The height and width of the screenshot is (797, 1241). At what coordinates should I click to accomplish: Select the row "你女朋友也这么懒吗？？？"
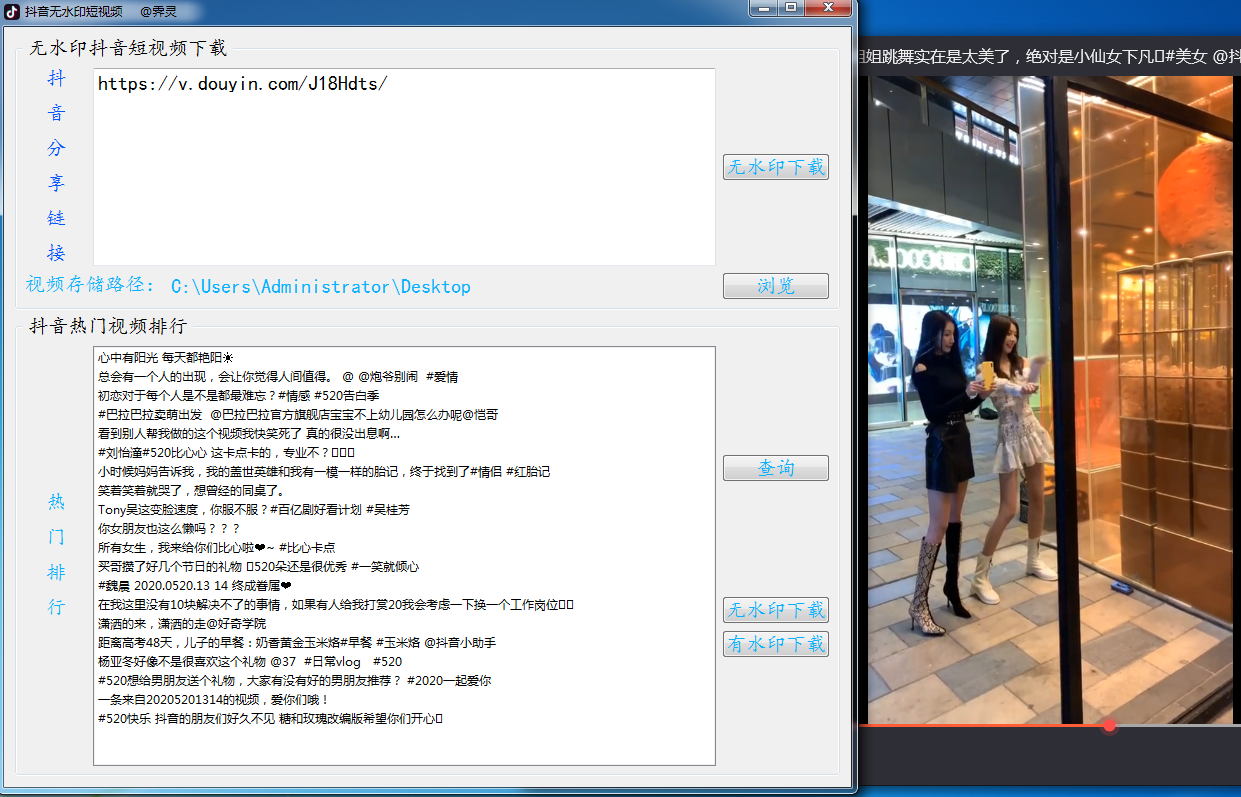pos(404,528)
